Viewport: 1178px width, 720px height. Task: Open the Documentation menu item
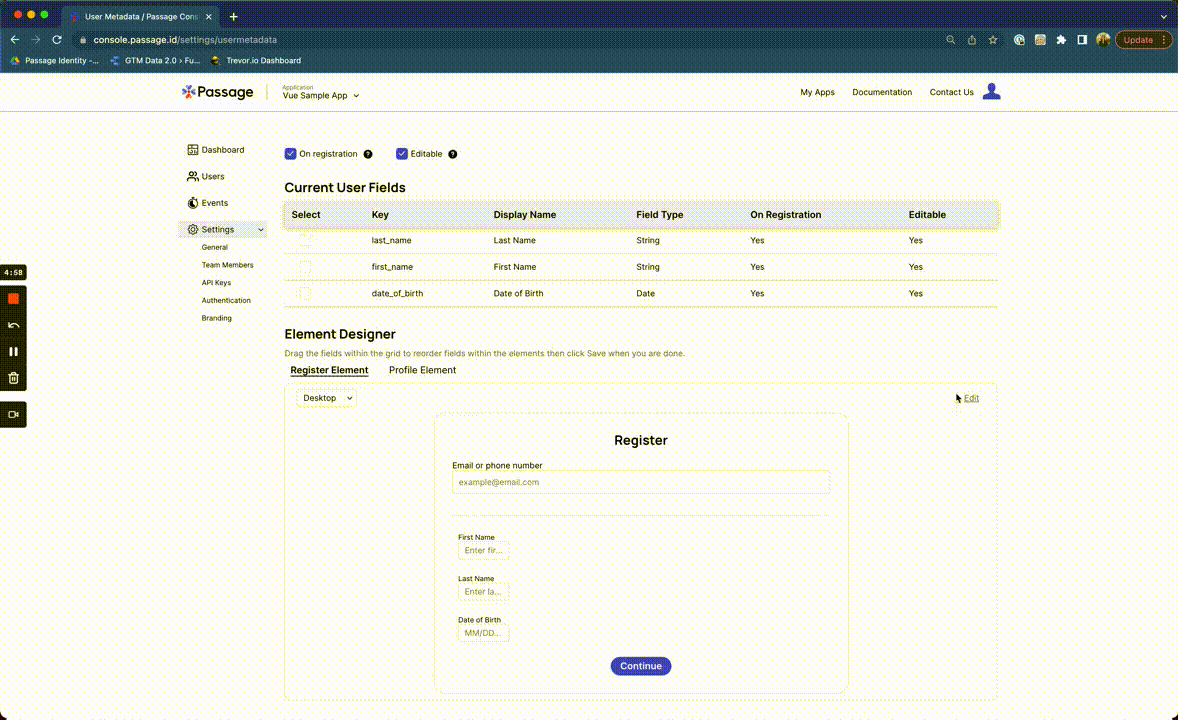pyautogui.click(x=881, y=91)
